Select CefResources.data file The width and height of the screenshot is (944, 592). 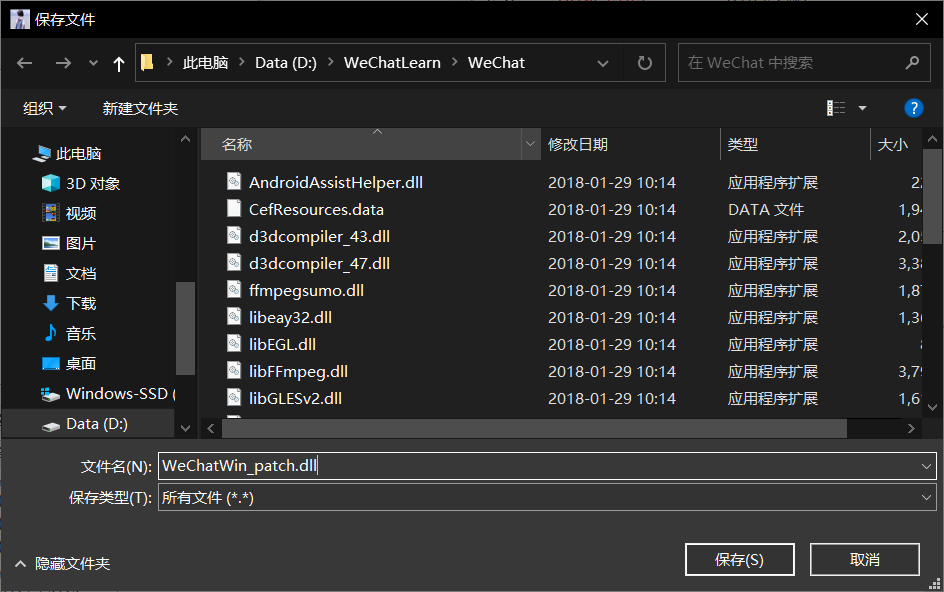[316, 210]
